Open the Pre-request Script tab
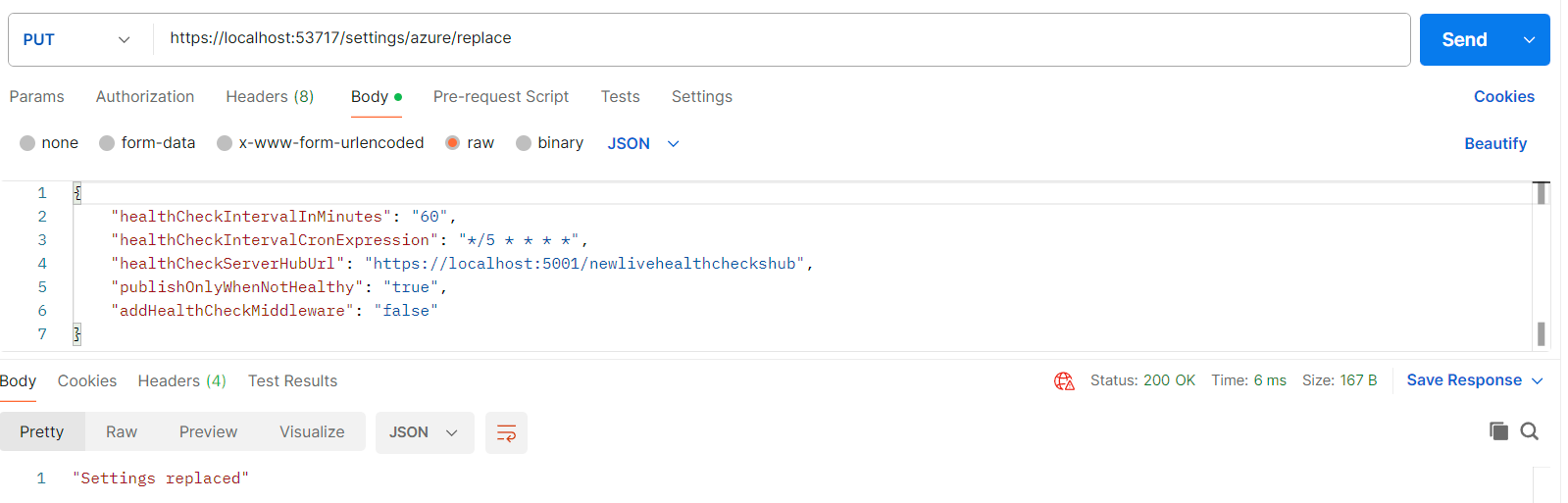The height and width of the screenshot is (503, 1568). tap(501, 96)
